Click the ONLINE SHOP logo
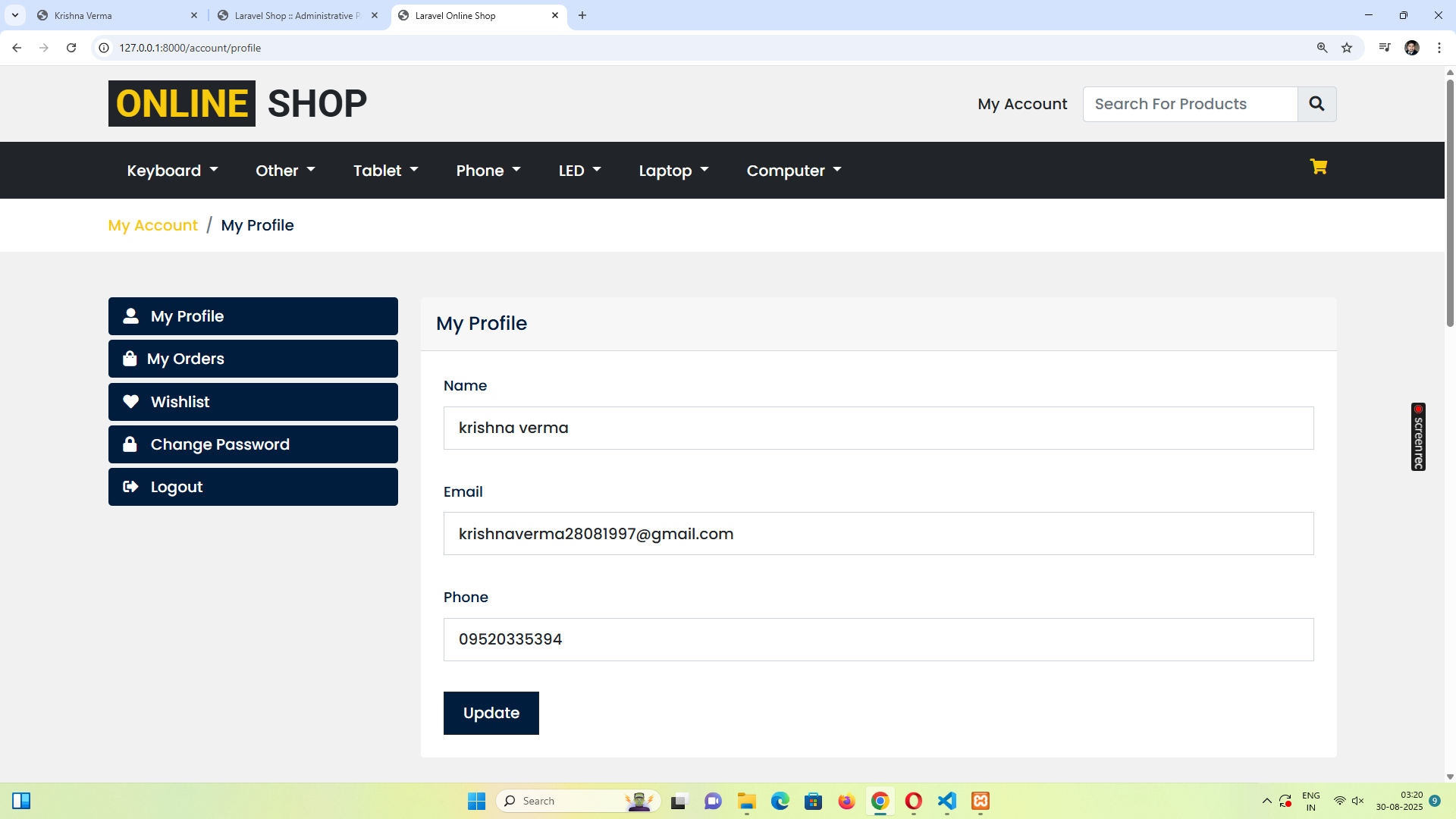The height and width of the screenshot is (819, 1456). coord(237,103)
